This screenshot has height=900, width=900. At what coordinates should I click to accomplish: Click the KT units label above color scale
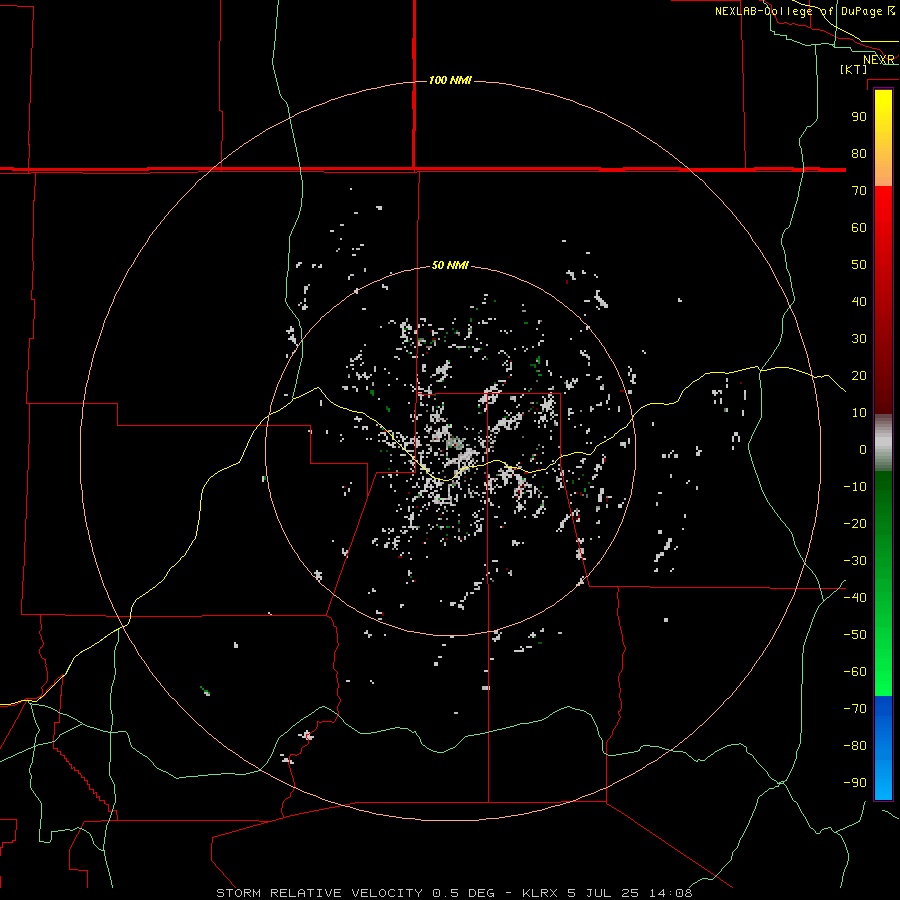point(854,69)
